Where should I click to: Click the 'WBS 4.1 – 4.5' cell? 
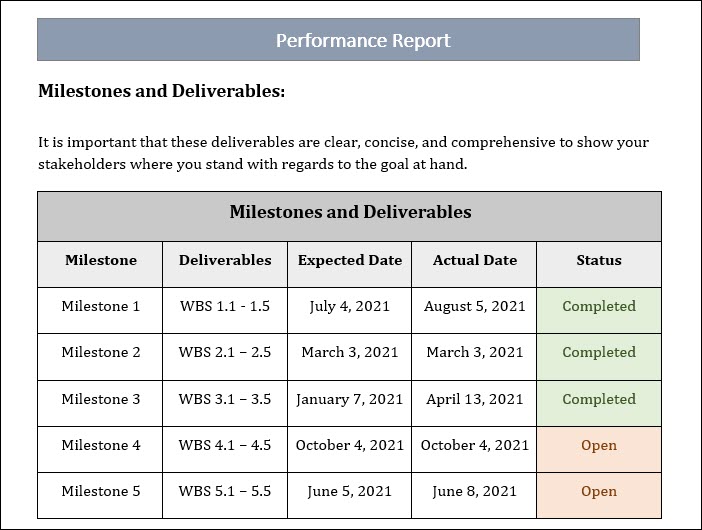[225, 449]
